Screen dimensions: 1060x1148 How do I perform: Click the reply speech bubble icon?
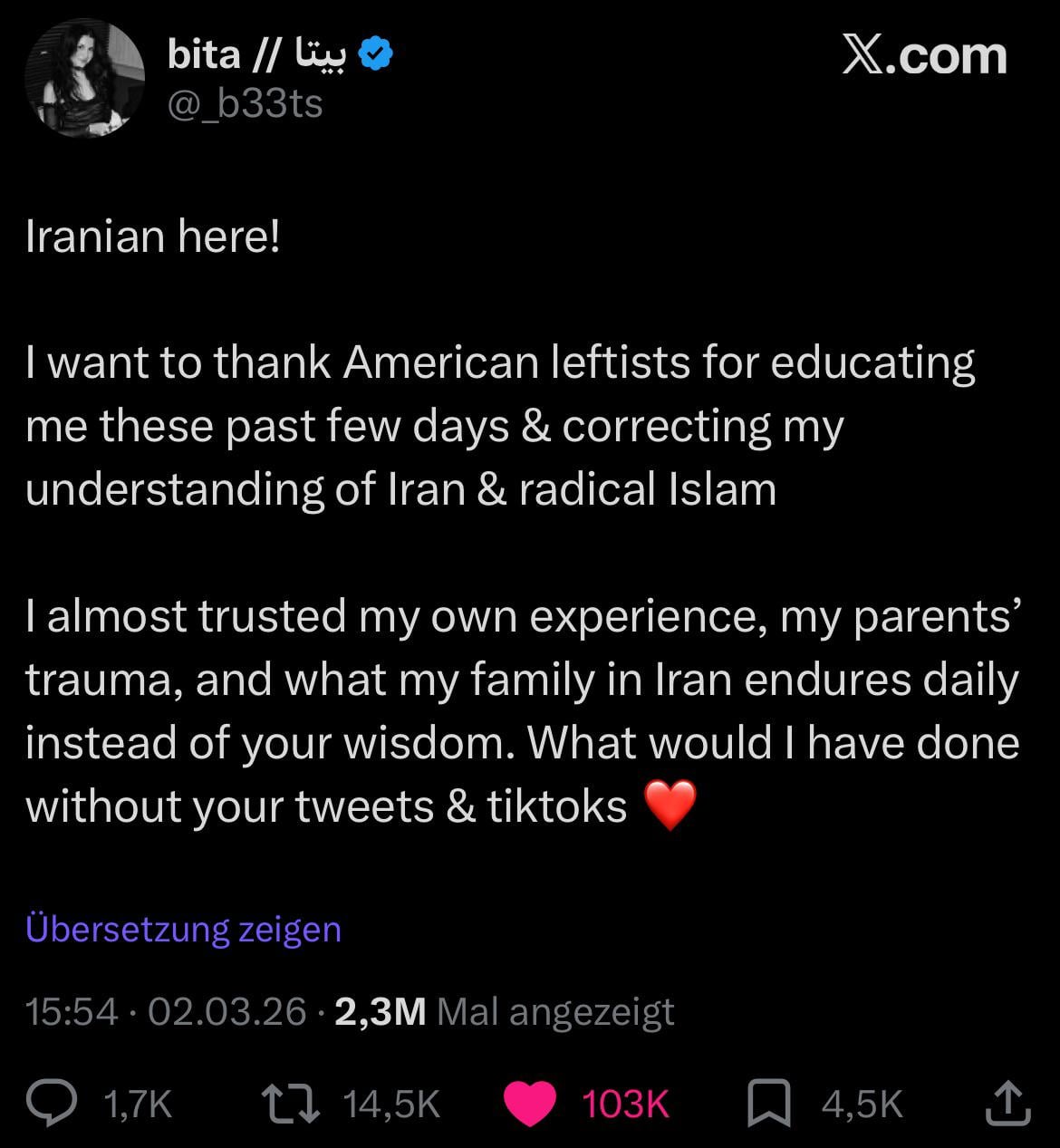(54, 1103)
